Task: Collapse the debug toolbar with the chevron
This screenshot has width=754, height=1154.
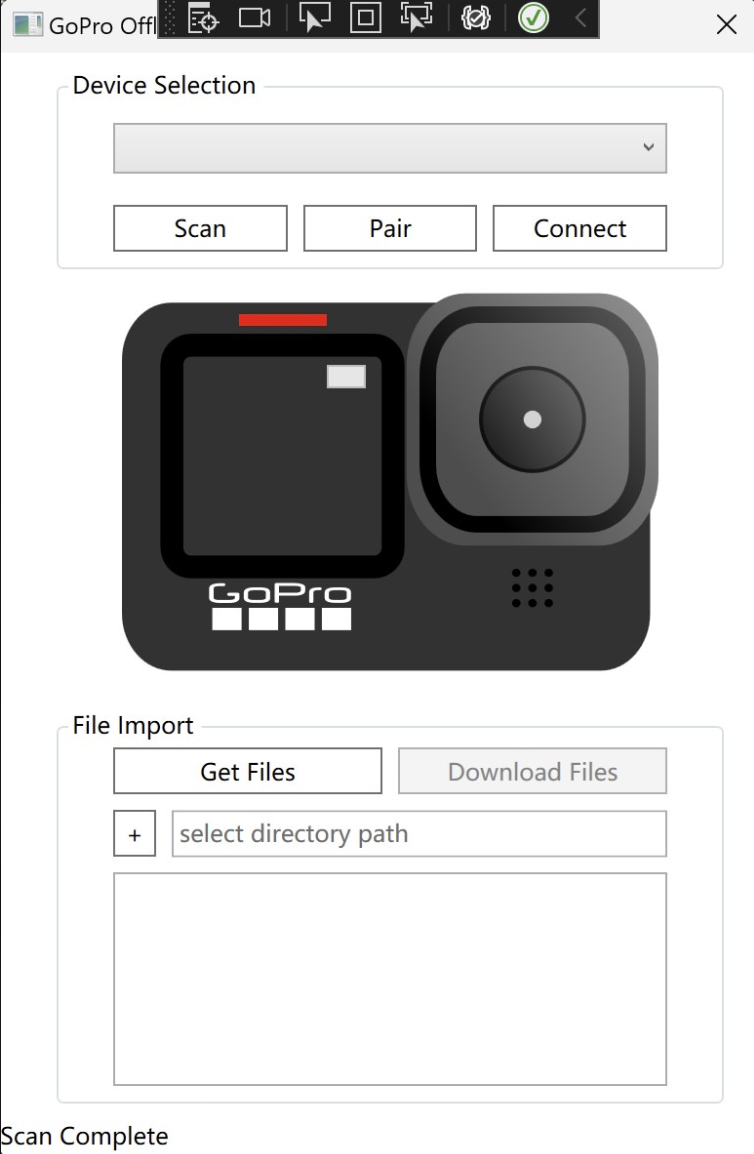Action: [581, 18]
